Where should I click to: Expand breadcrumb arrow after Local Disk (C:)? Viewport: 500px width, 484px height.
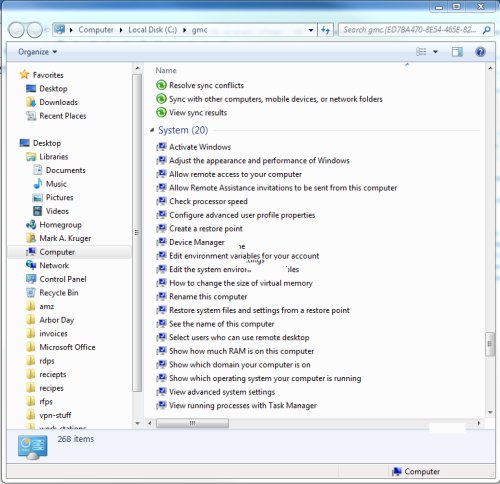click(x=184, y=30)
